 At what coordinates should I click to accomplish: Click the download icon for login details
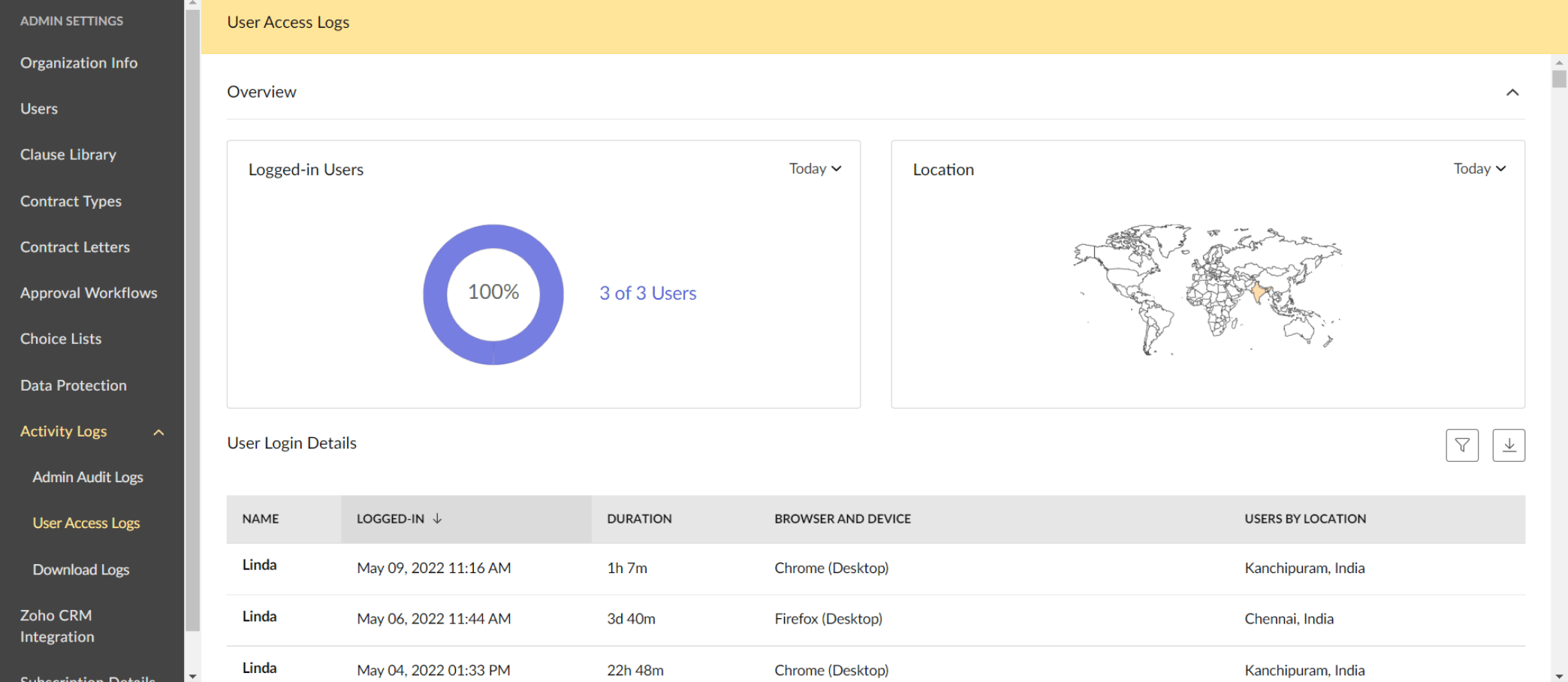1508,445
